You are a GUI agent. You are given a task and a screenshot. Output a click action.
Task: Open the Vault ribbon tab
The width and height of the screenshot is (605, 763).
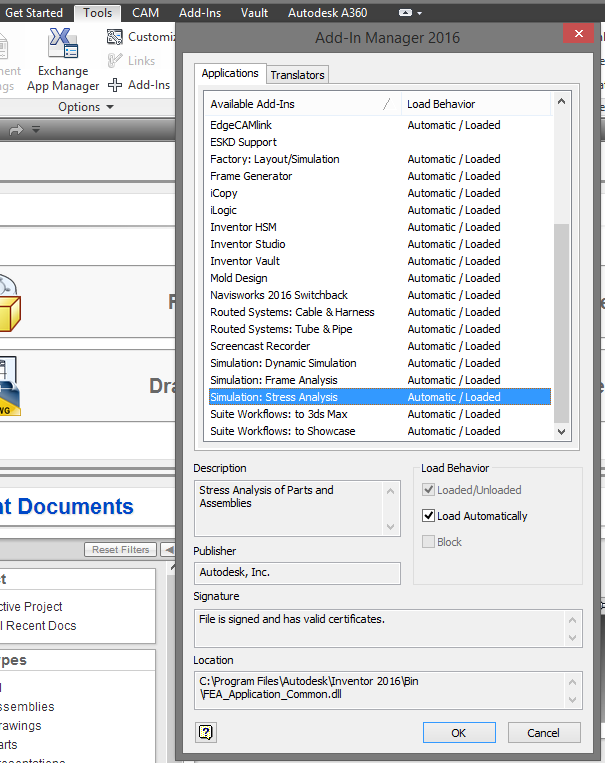(x=254, y=13)
